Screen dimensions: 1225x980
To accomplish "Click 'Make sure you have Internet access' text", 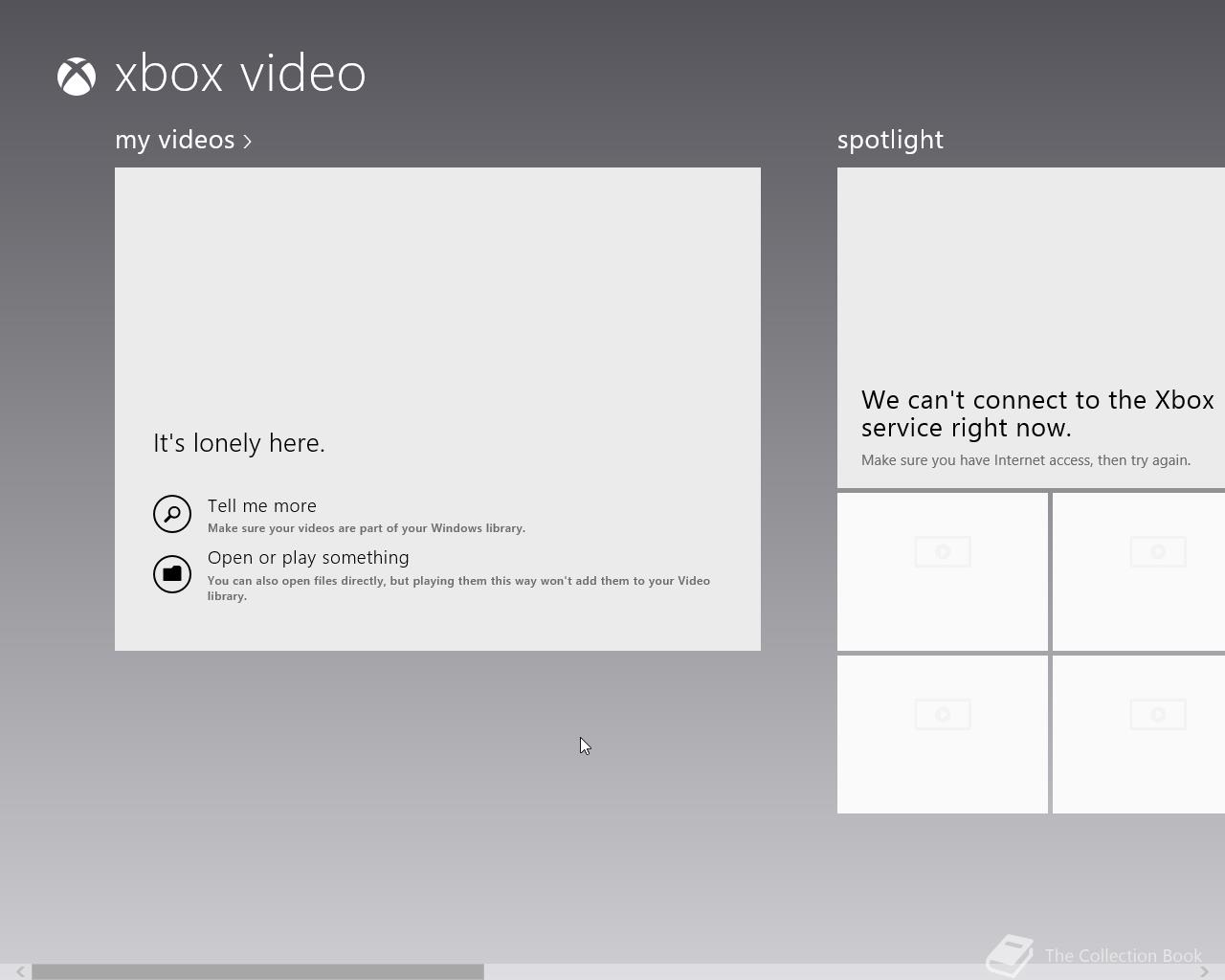I will click(1026, 460).
